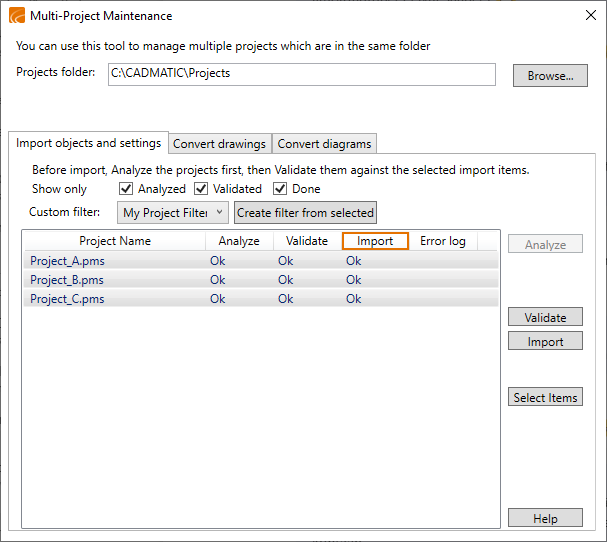Open Select Items dialog
The width and height of the screenshot is (607, 542).
point(545,397)
